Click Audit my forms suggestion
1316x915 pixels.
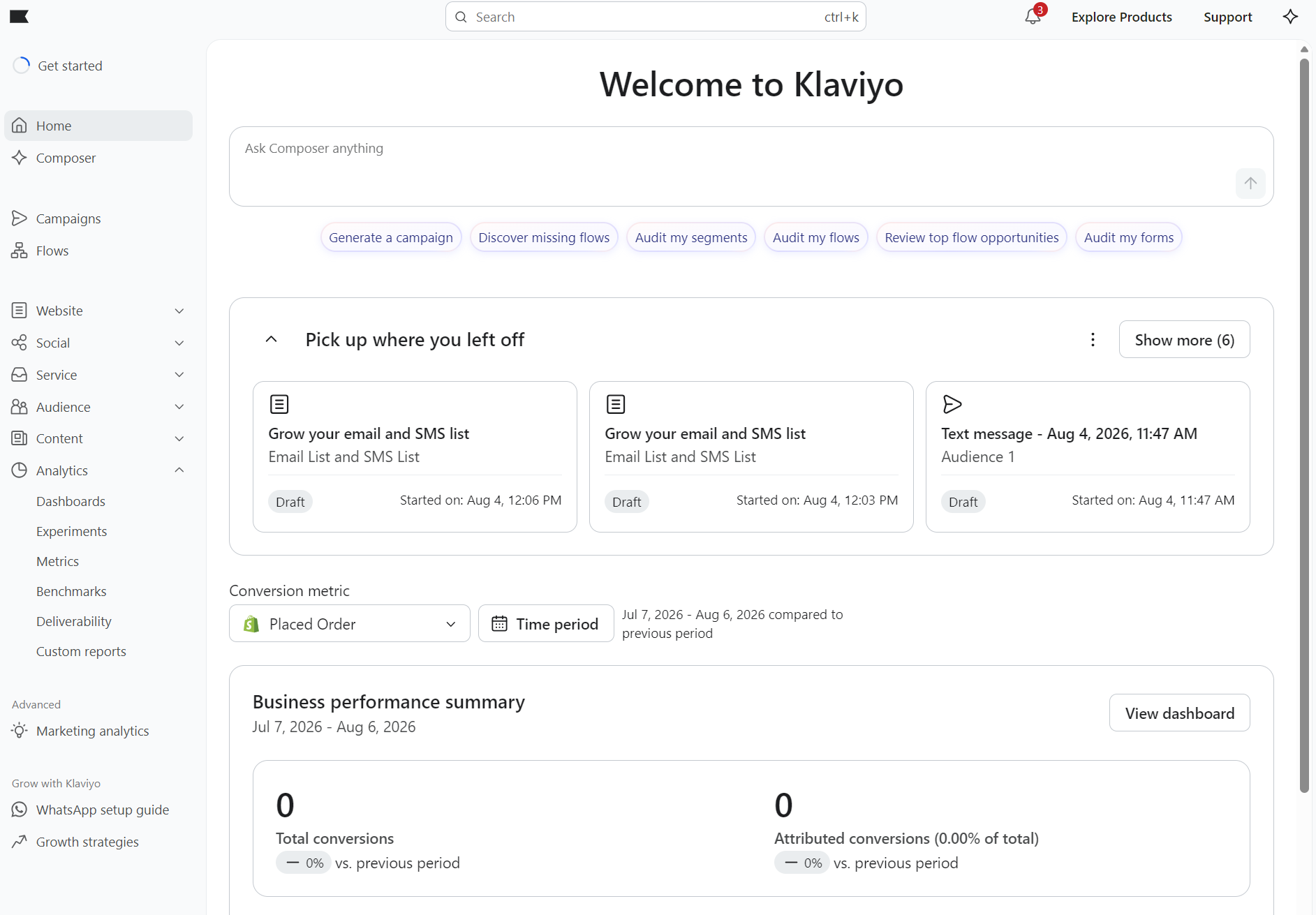tap(1129, 237)
